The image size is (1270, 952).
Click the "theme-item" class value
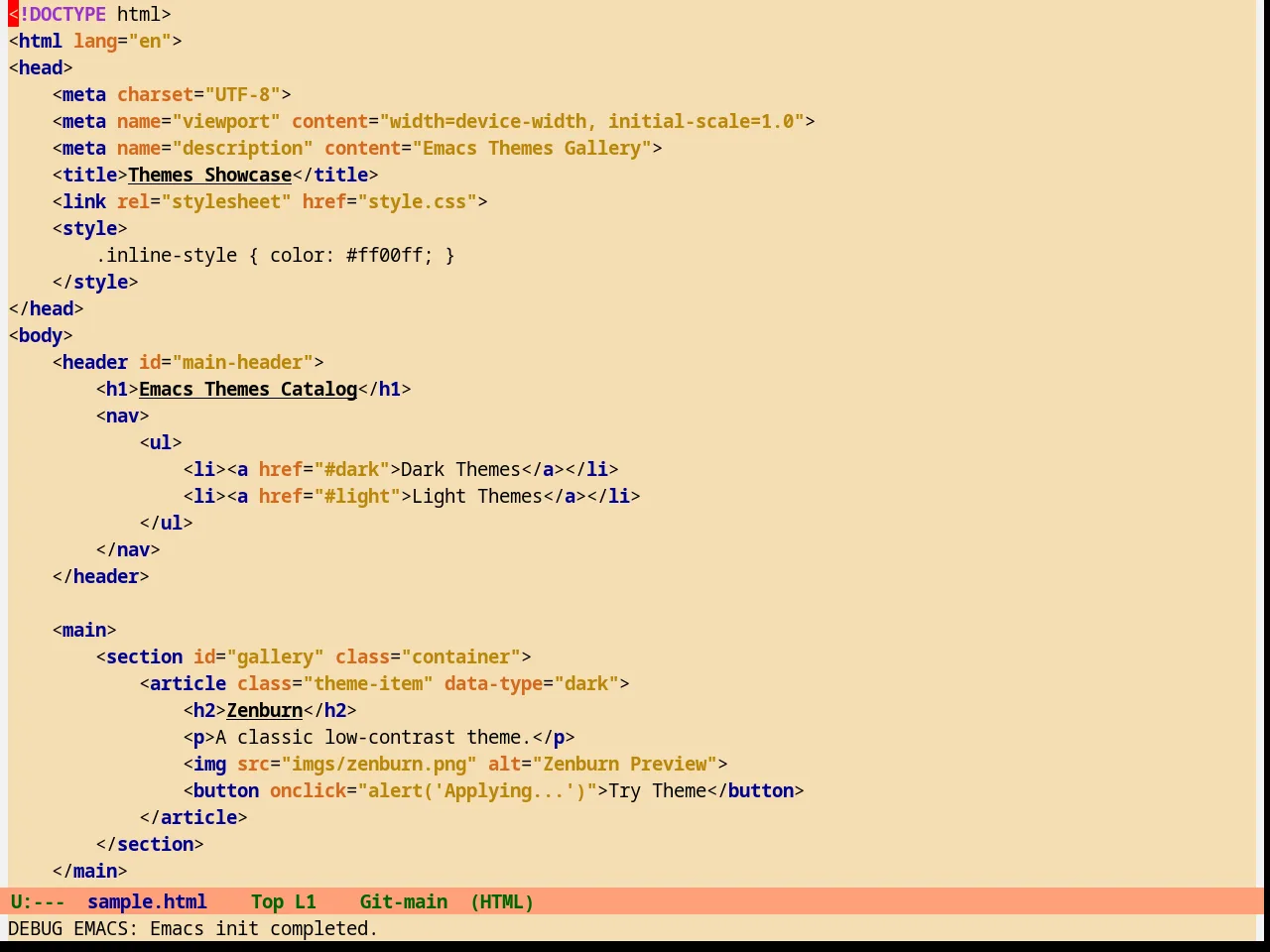368,683
